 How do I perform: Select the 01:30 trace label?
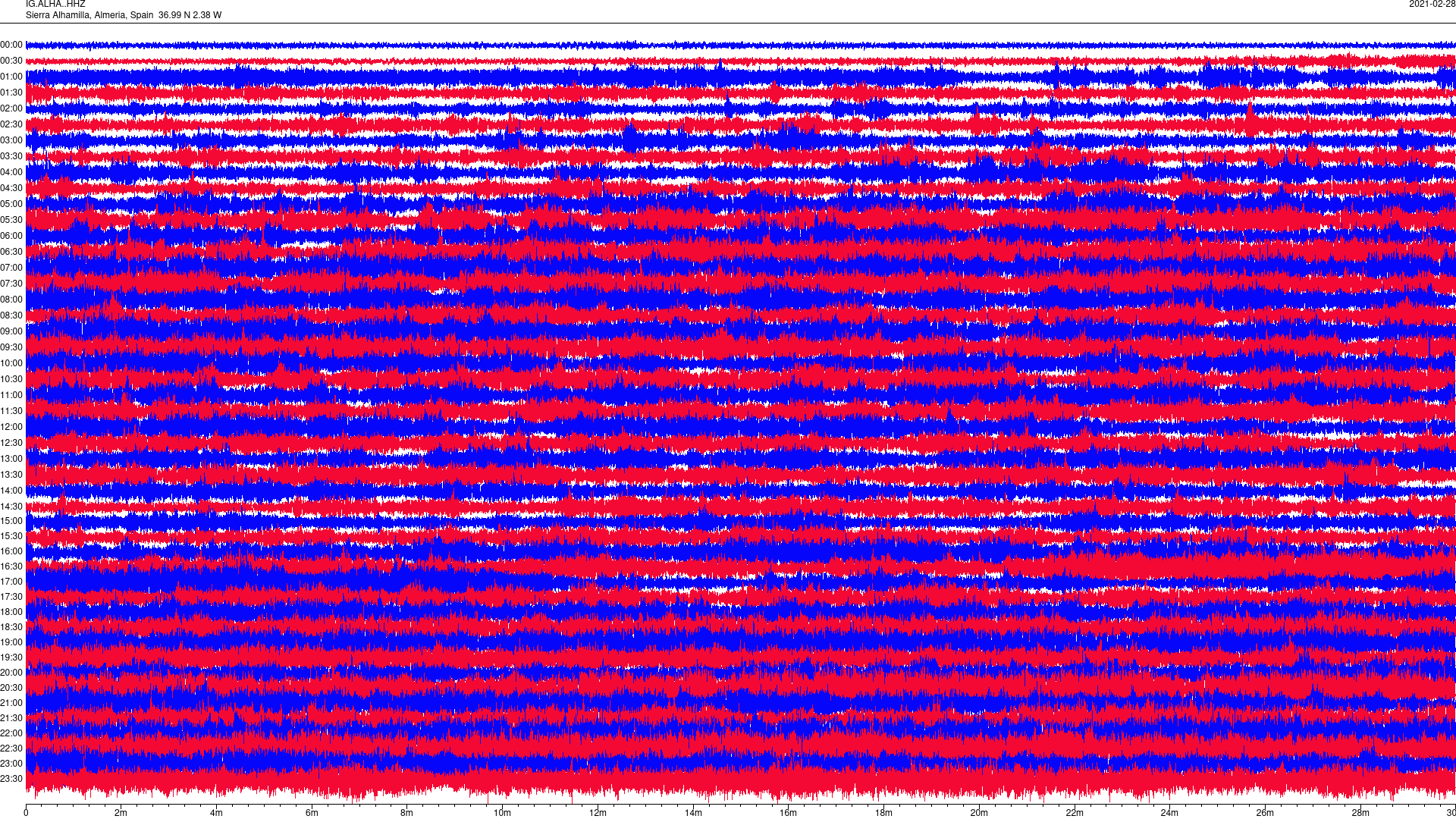[11, 93]
